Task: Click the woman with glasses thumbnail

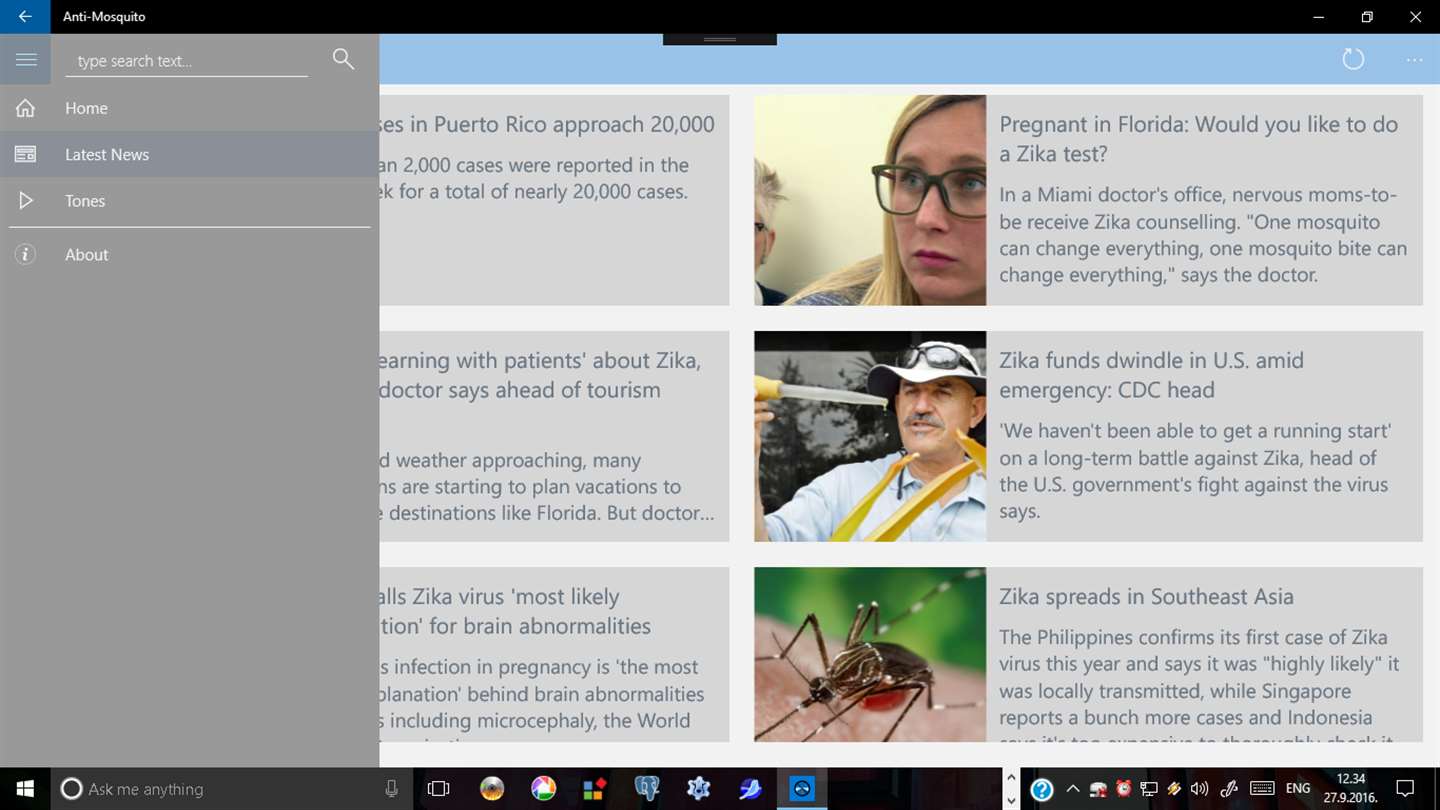Action: 870,200
